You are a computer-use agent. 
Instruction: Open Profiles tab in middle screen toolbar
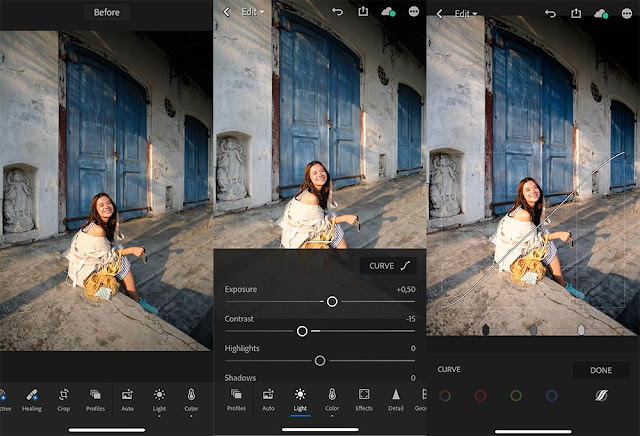click(x=236, y=400)
